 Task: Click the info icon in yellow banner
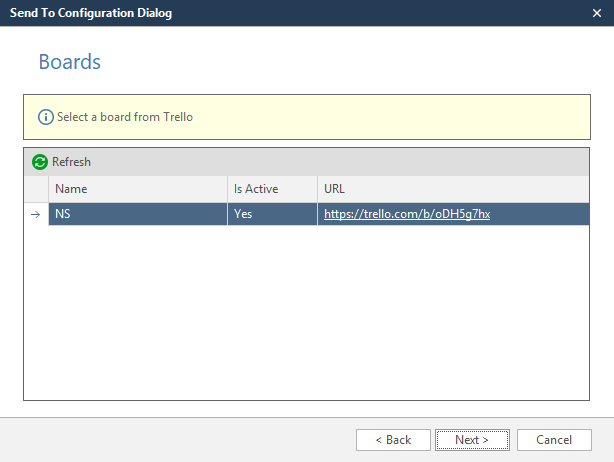(45, 117)
